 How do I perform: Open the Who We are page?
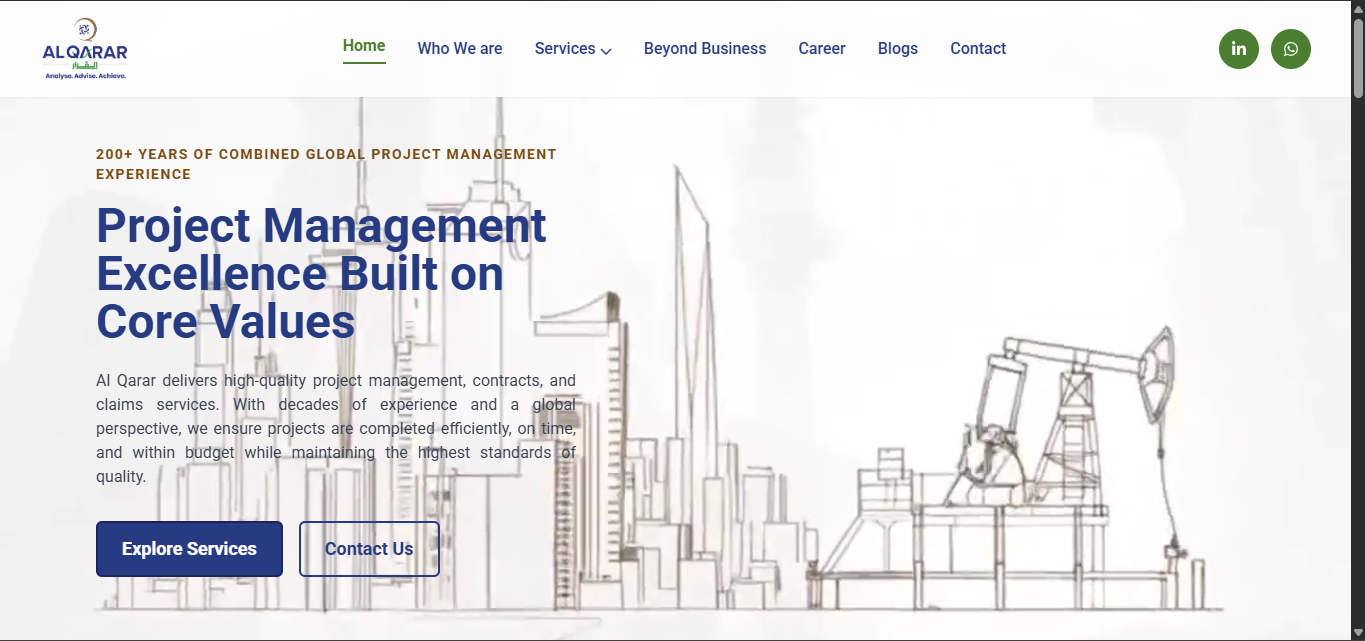[460, 48]
